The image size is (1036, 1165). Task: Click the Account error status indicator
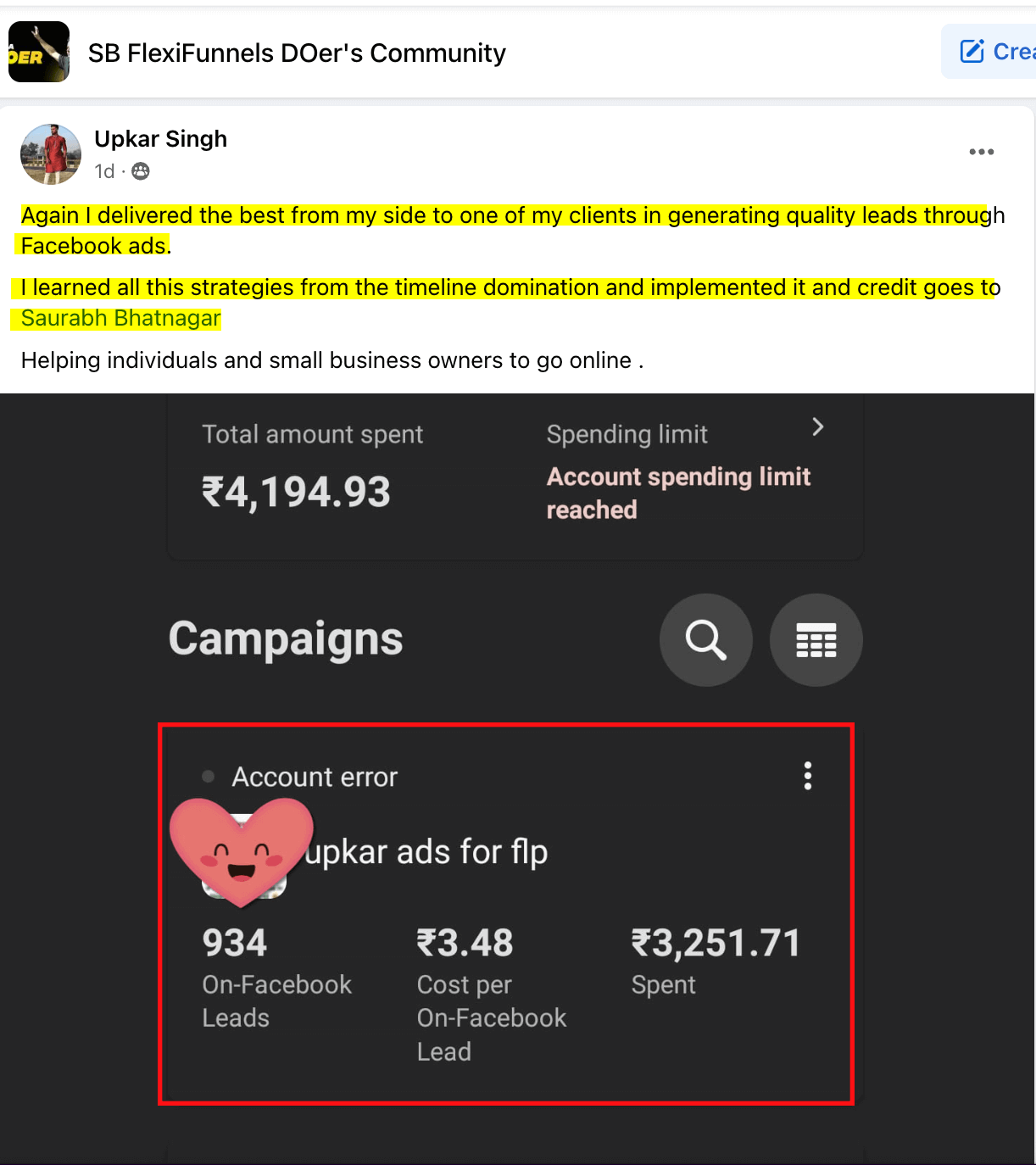300,777
